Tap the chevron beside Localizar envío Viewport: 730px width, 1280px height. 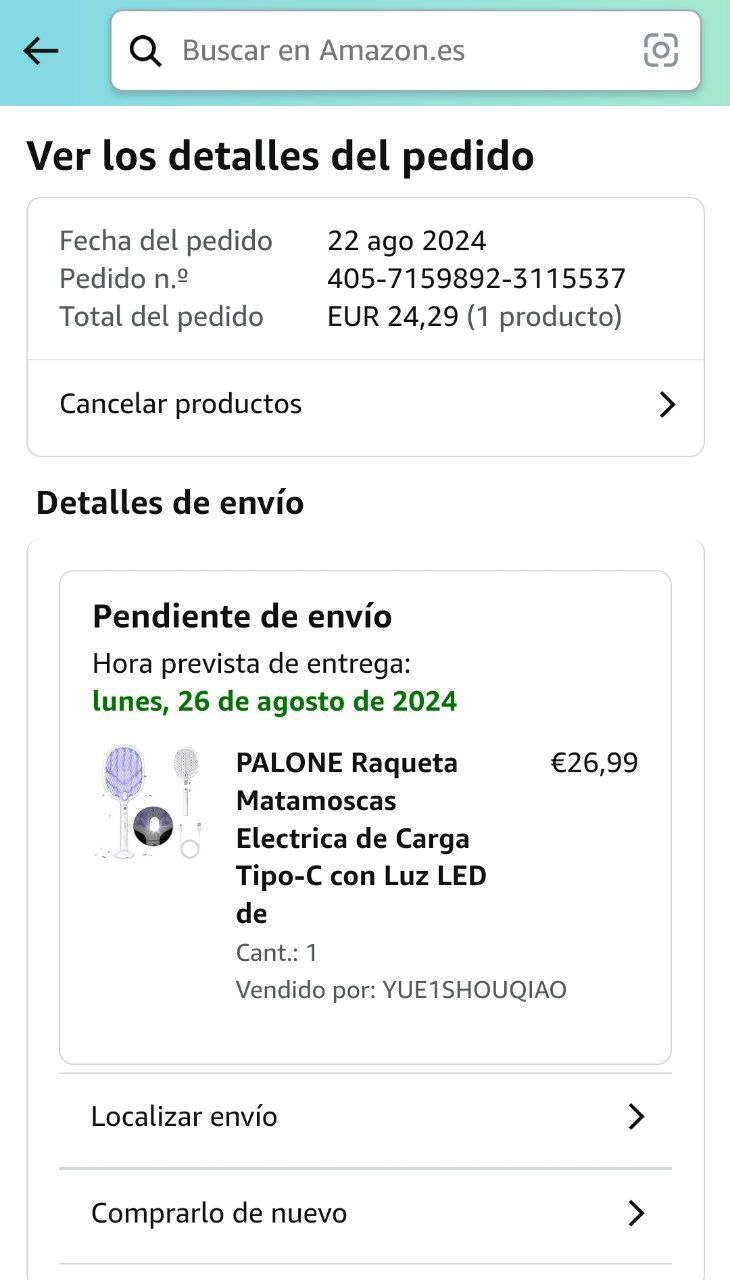[636, 1116]
